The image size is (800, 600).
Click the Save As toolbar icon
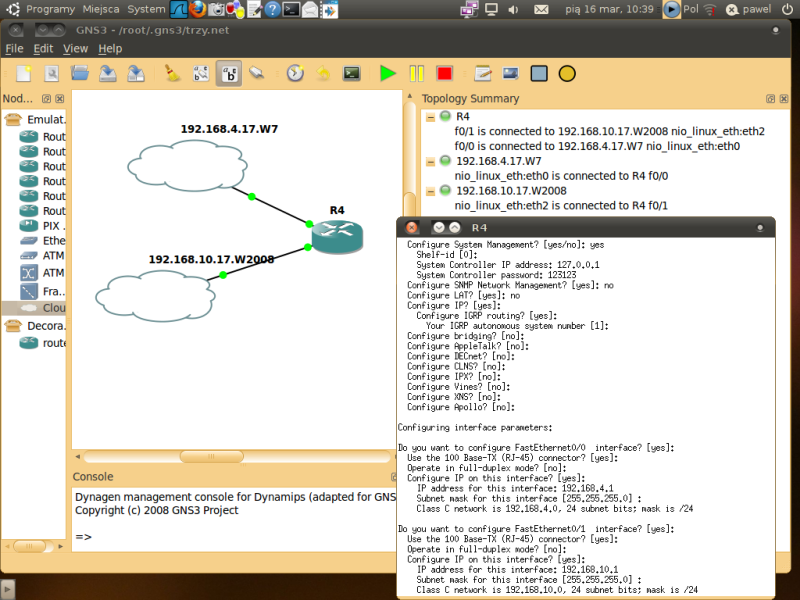click(x=136, y=73)
